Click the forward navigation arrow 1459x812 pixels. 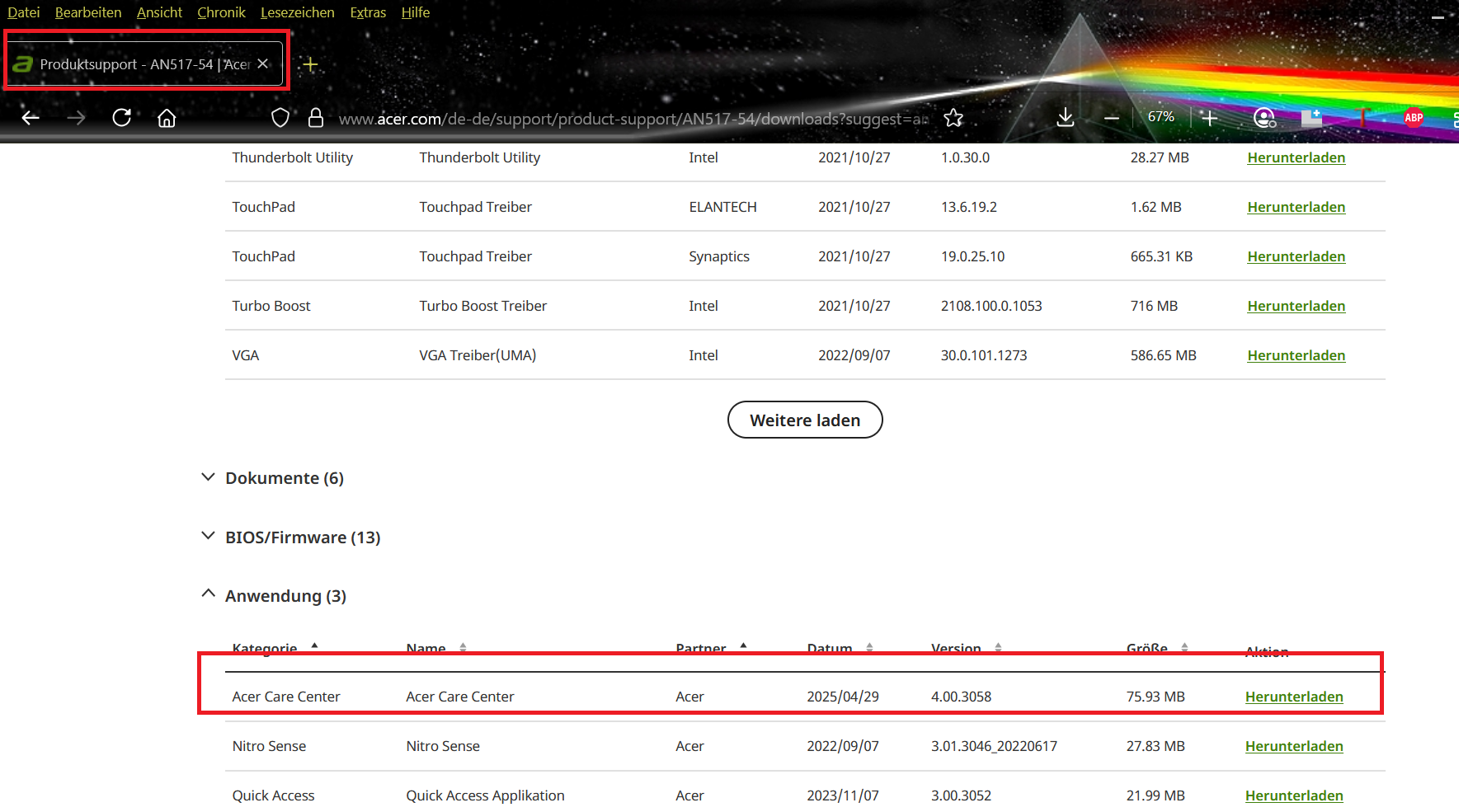click(x=76, y=118)
